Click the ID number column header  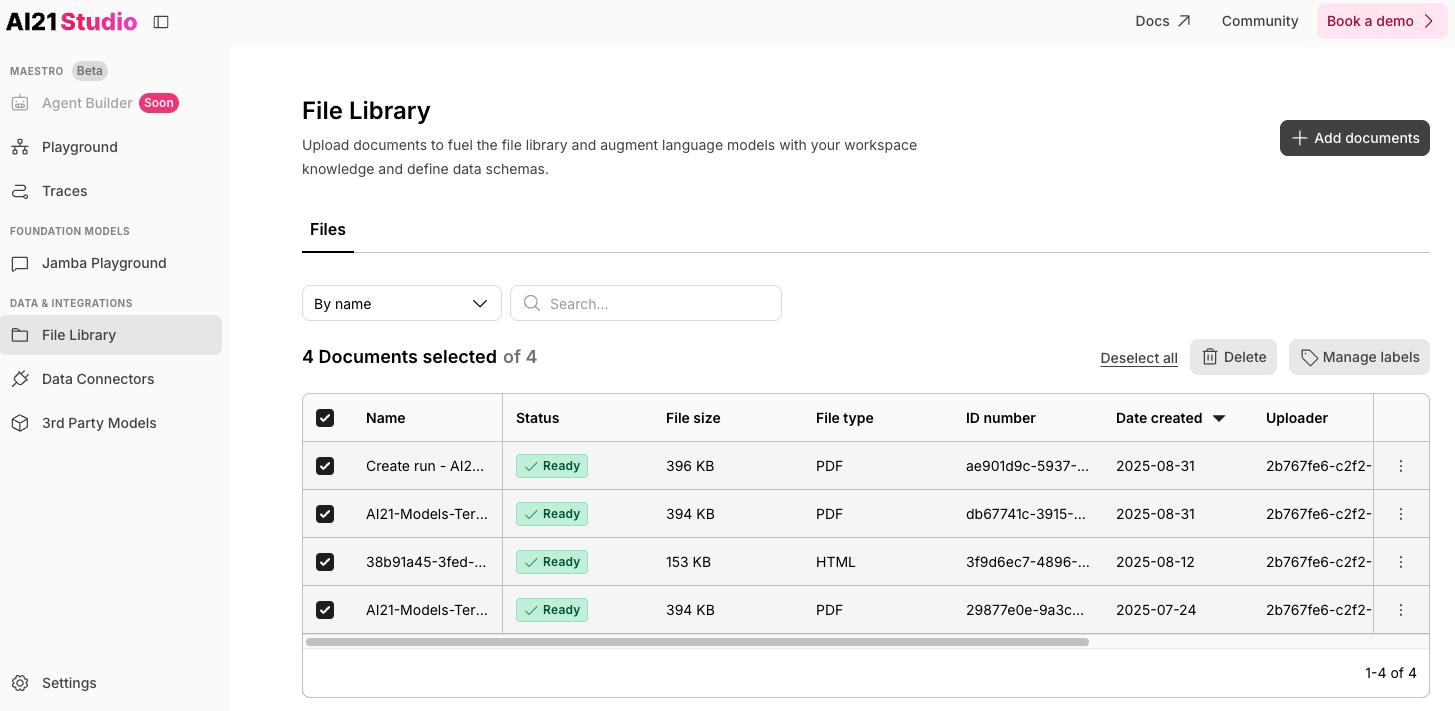(x=1001, y=418)
